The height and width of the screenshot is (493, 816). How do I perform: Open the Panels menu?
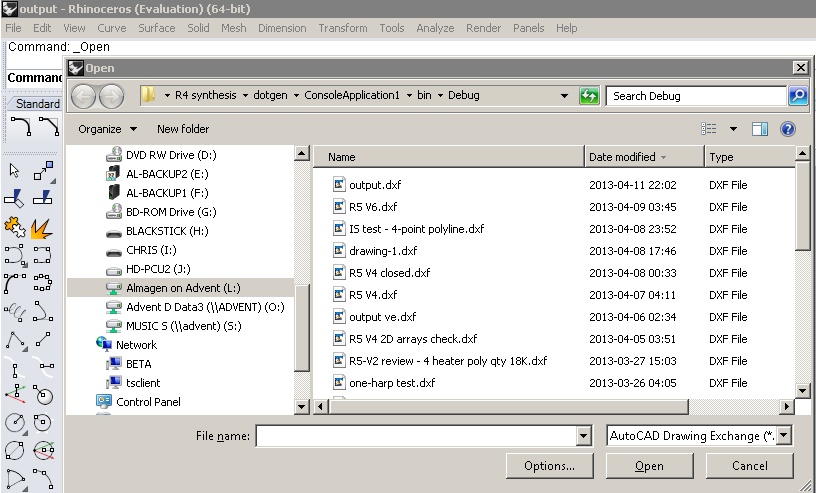pos(528,28)
